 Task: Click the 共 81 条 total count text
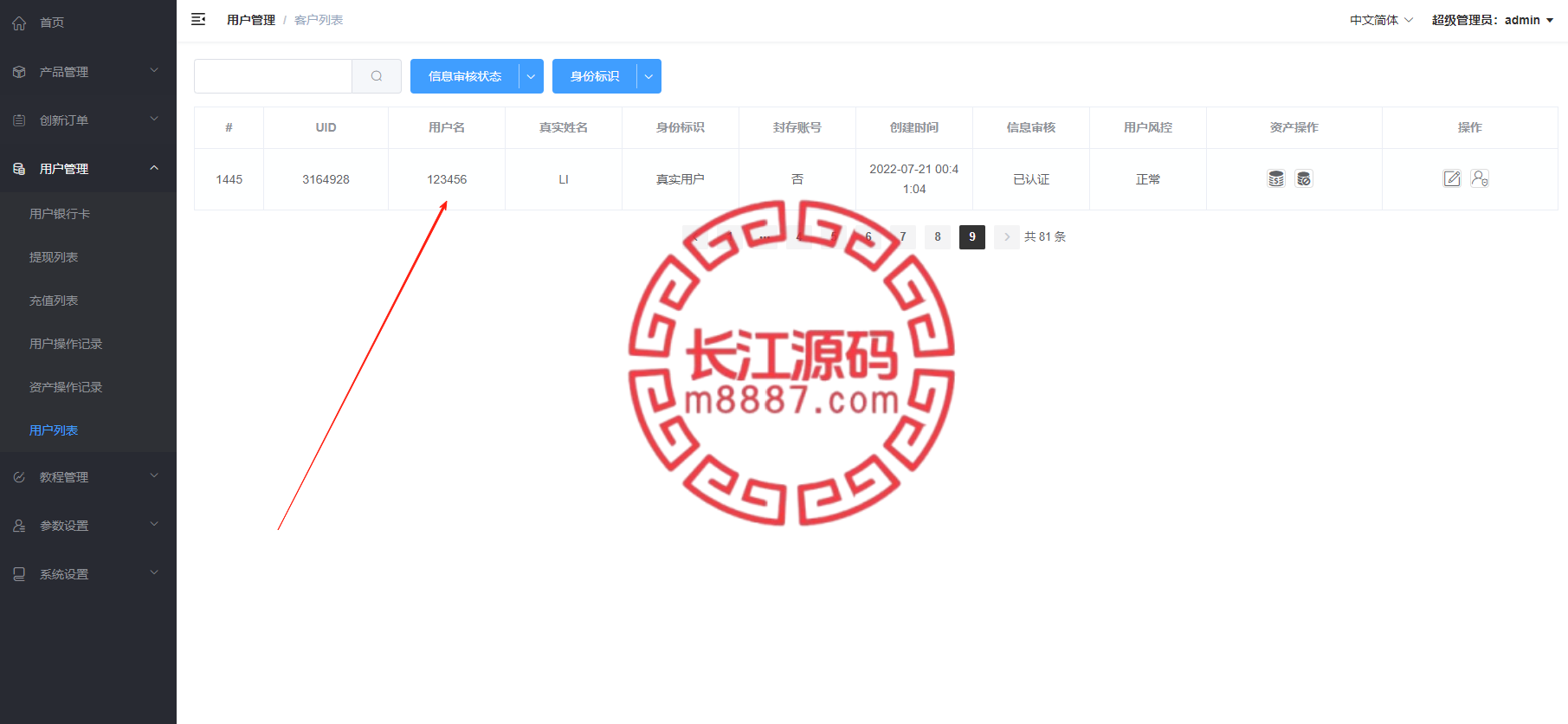(x=1045, y=236)
